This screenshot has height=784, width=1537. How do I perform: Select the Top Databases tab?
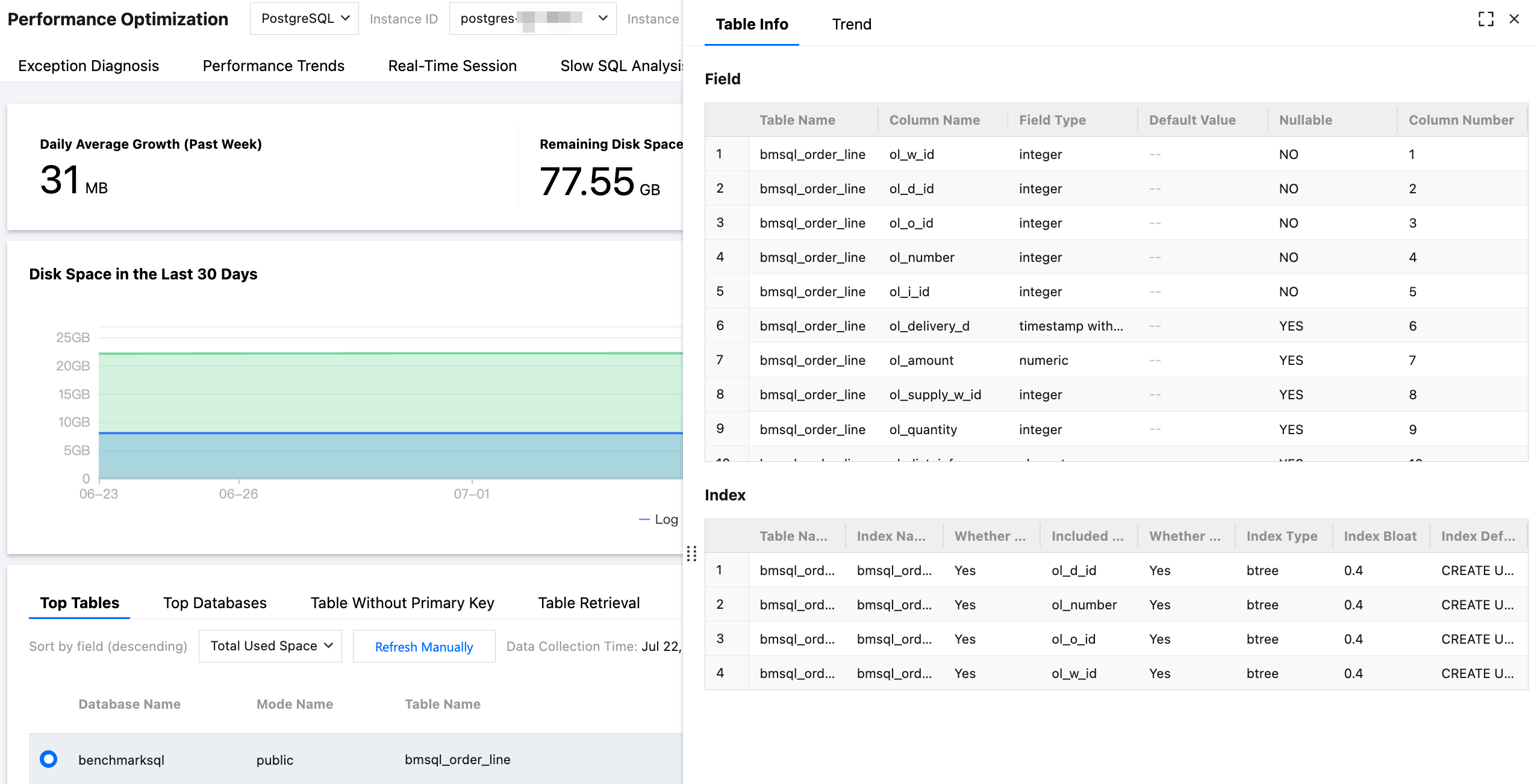215,603
